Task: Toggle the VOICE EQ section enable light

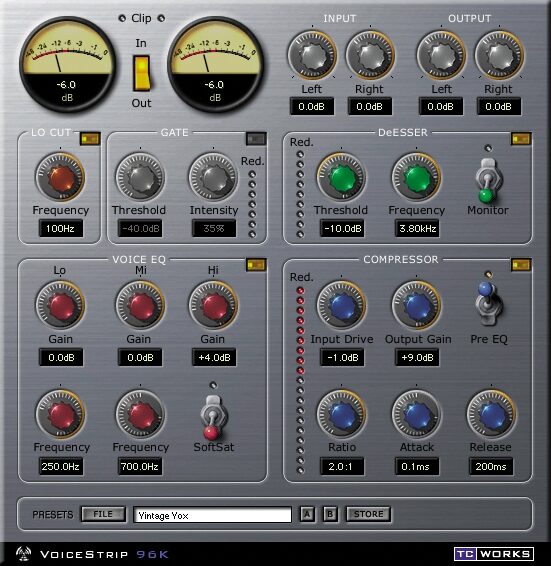Action: (x=256, y=265)
